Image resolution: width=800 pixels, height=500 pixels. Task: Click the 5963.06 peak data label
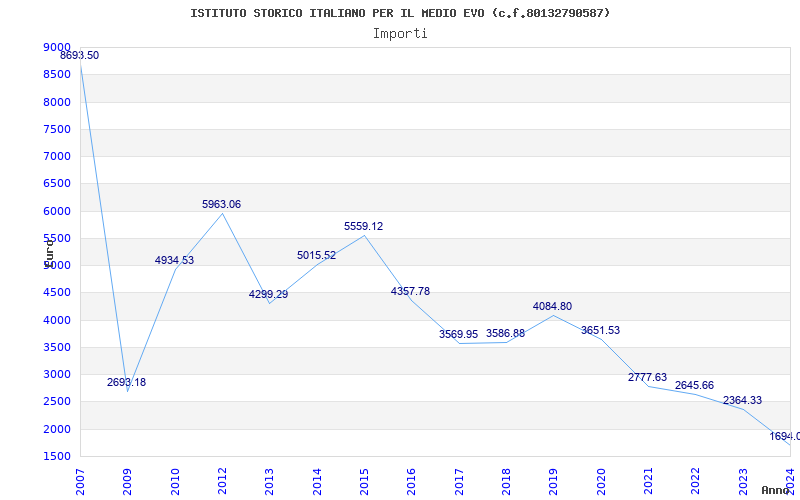[221, 205]
